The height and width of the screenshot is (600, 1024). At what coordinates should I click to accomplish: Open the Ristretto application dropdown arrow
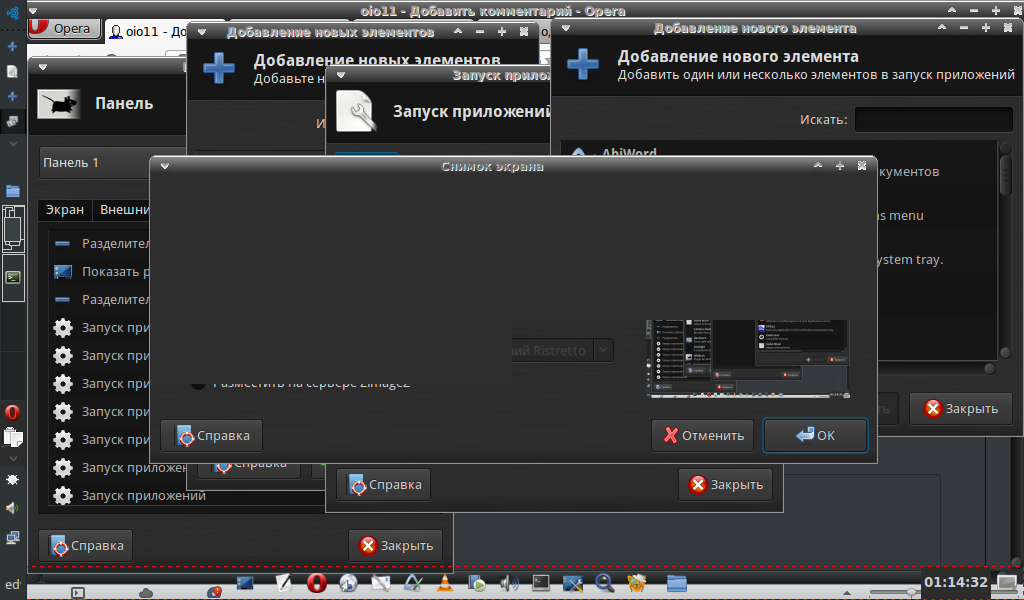604,350
